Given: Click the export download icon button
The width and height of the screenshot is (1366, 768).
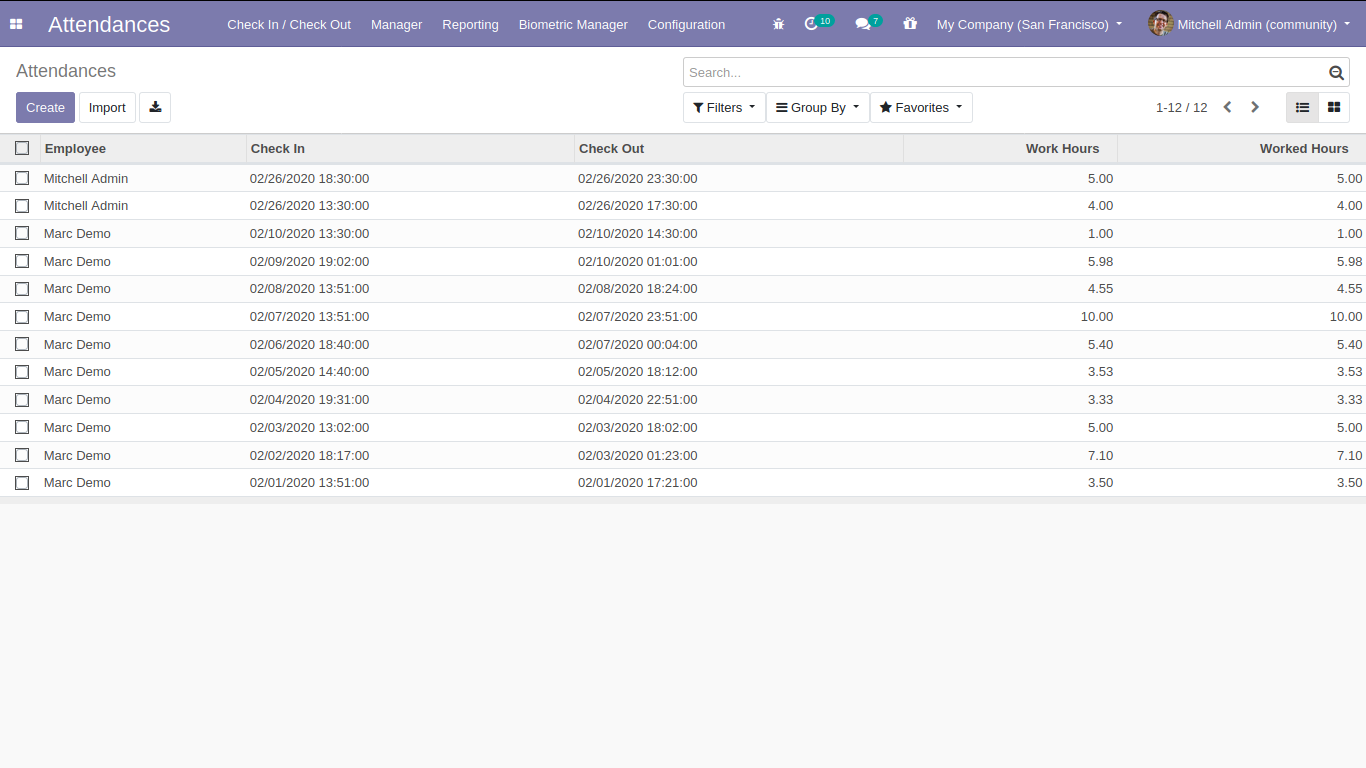Looking at the screenshot, I should pyautogui.click(x=155, y=108).
